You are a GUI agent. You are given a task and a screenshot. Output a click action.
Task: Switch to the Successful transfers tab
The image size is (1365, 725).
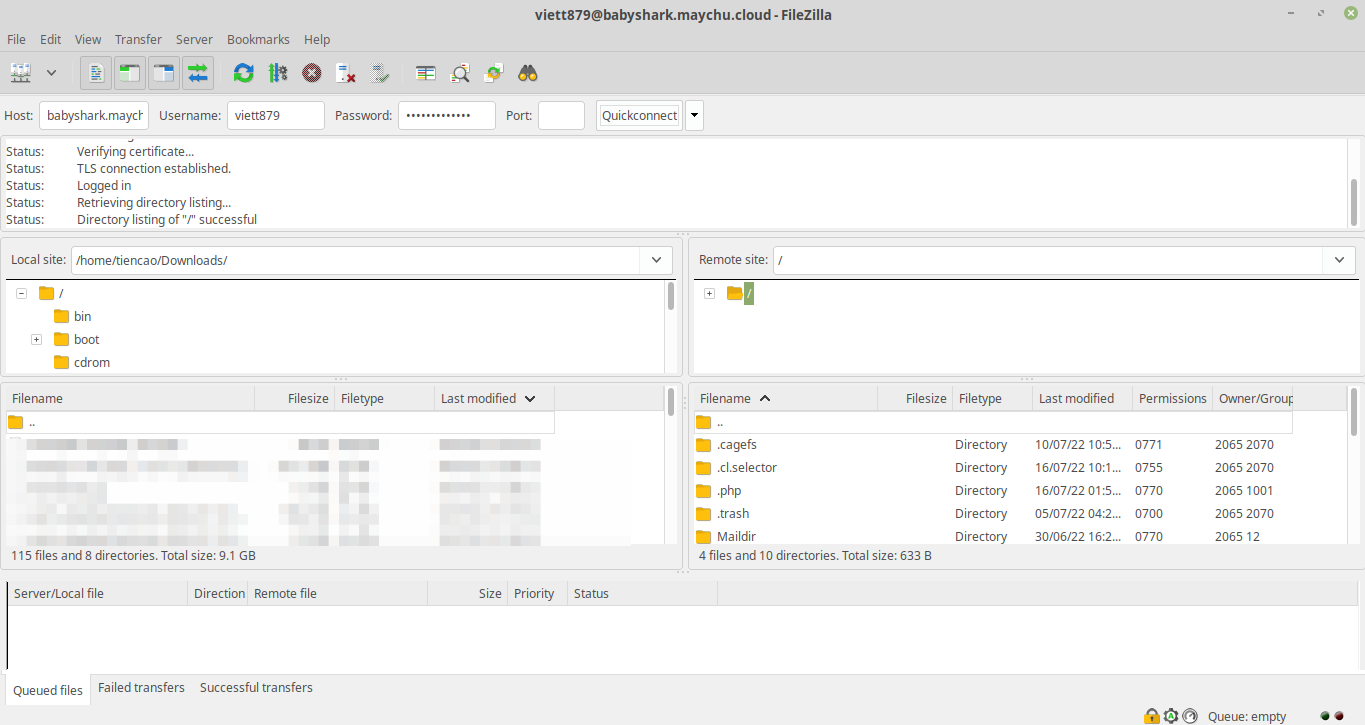pyautogui.click(x=256, y=688)
